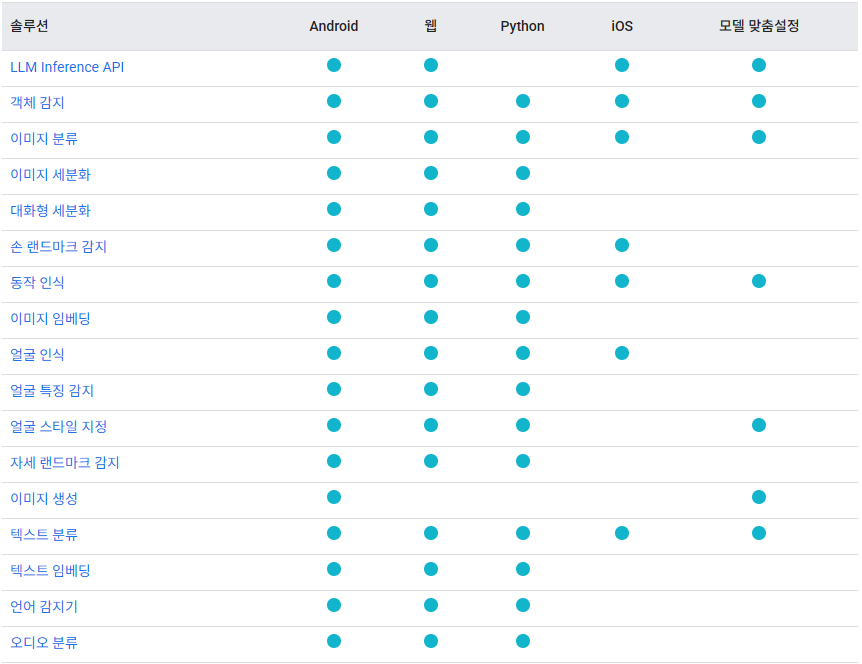The width and height of the screenshot is (862, 664).
Task: Click the iOS dot for 얼굴 인식
Action: point(622,353)
